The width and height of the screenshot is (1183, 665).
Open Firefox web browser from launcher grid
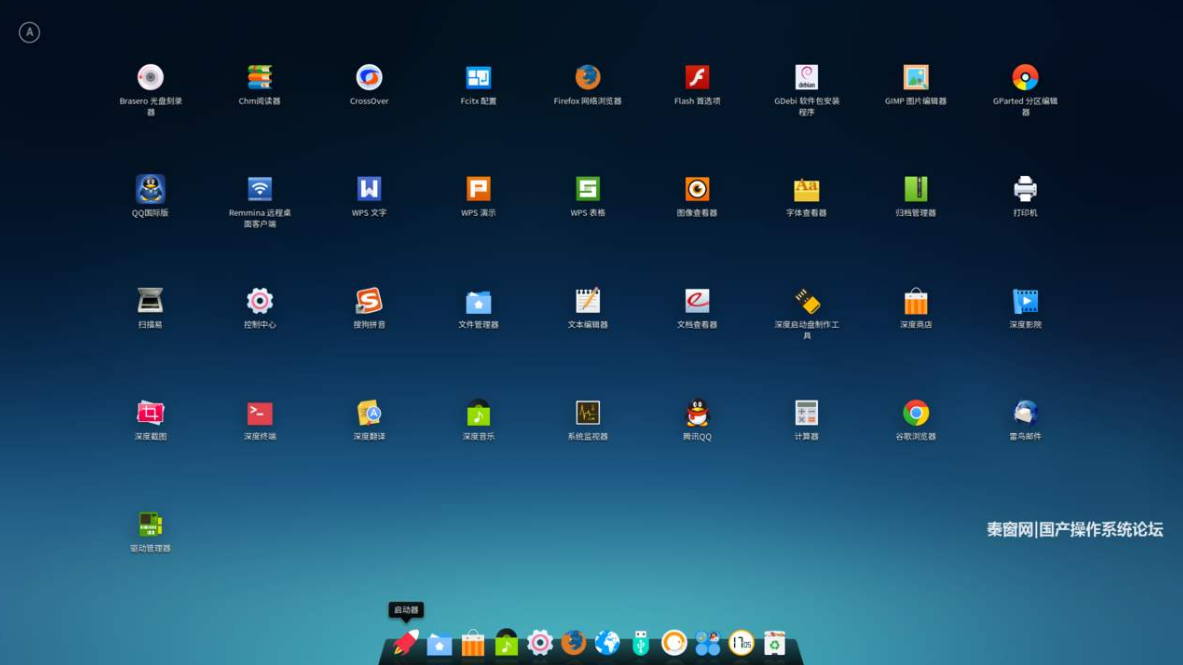587,78
